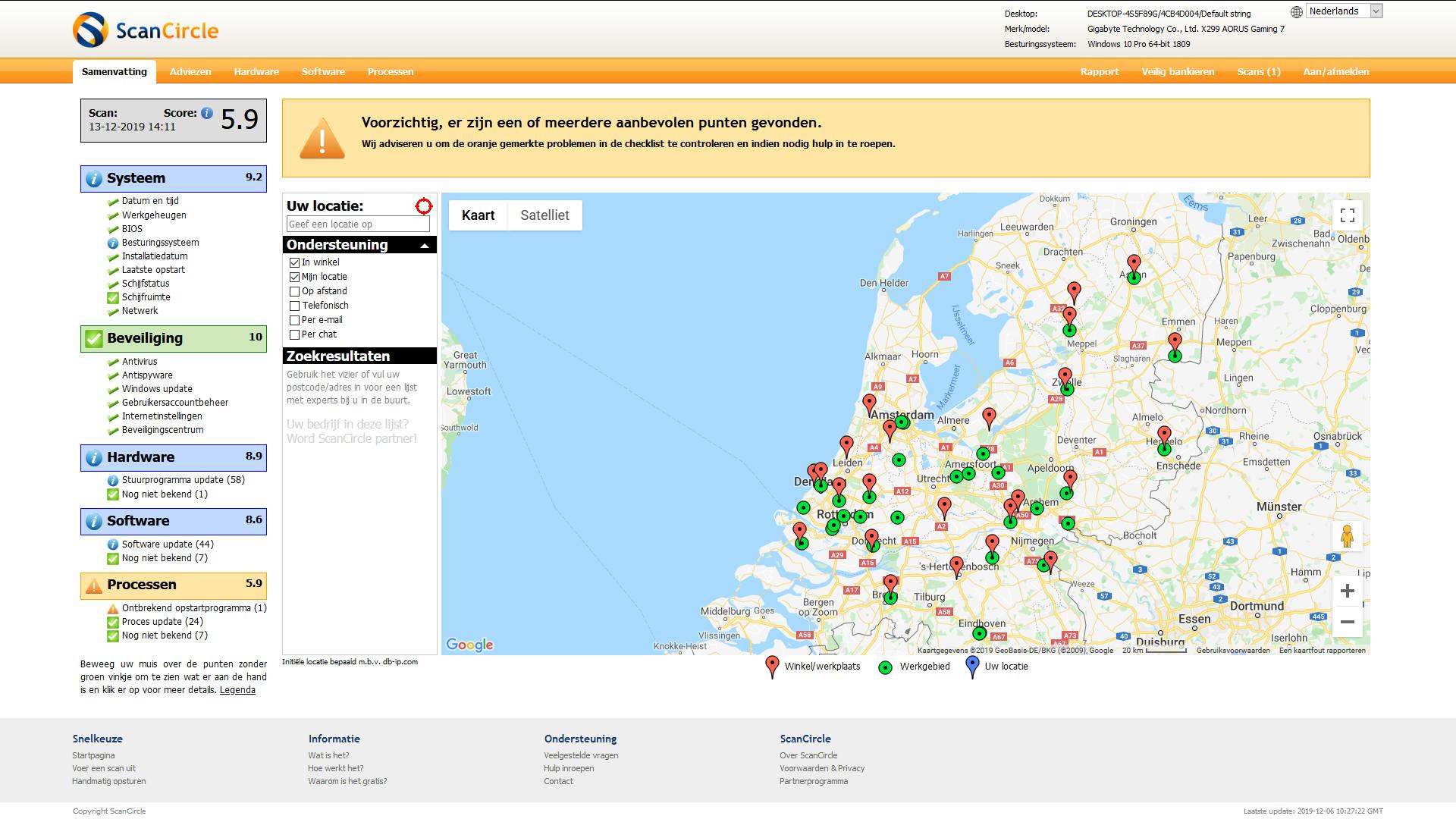
Task: Open the Legenda link
Action: pos(237,690)
